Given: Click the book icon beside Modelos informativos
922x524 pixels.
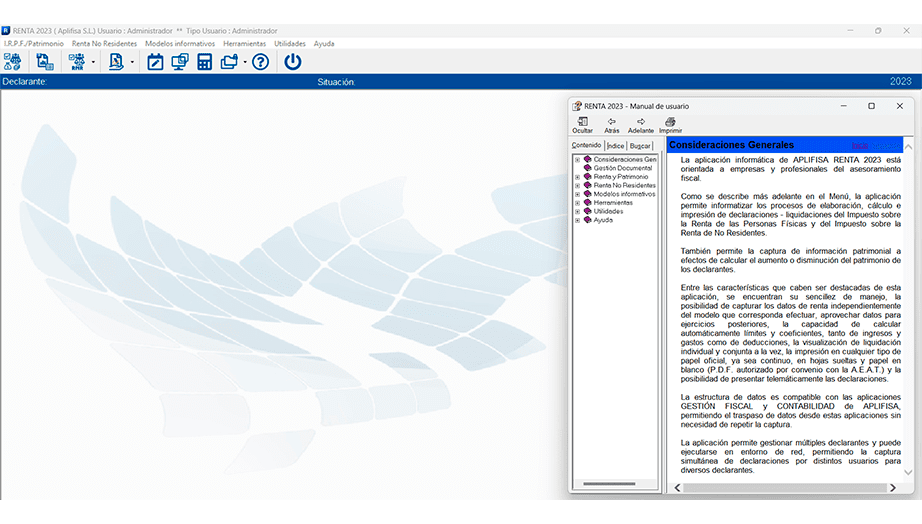Looking at the screenshot, I should (587, 194).
